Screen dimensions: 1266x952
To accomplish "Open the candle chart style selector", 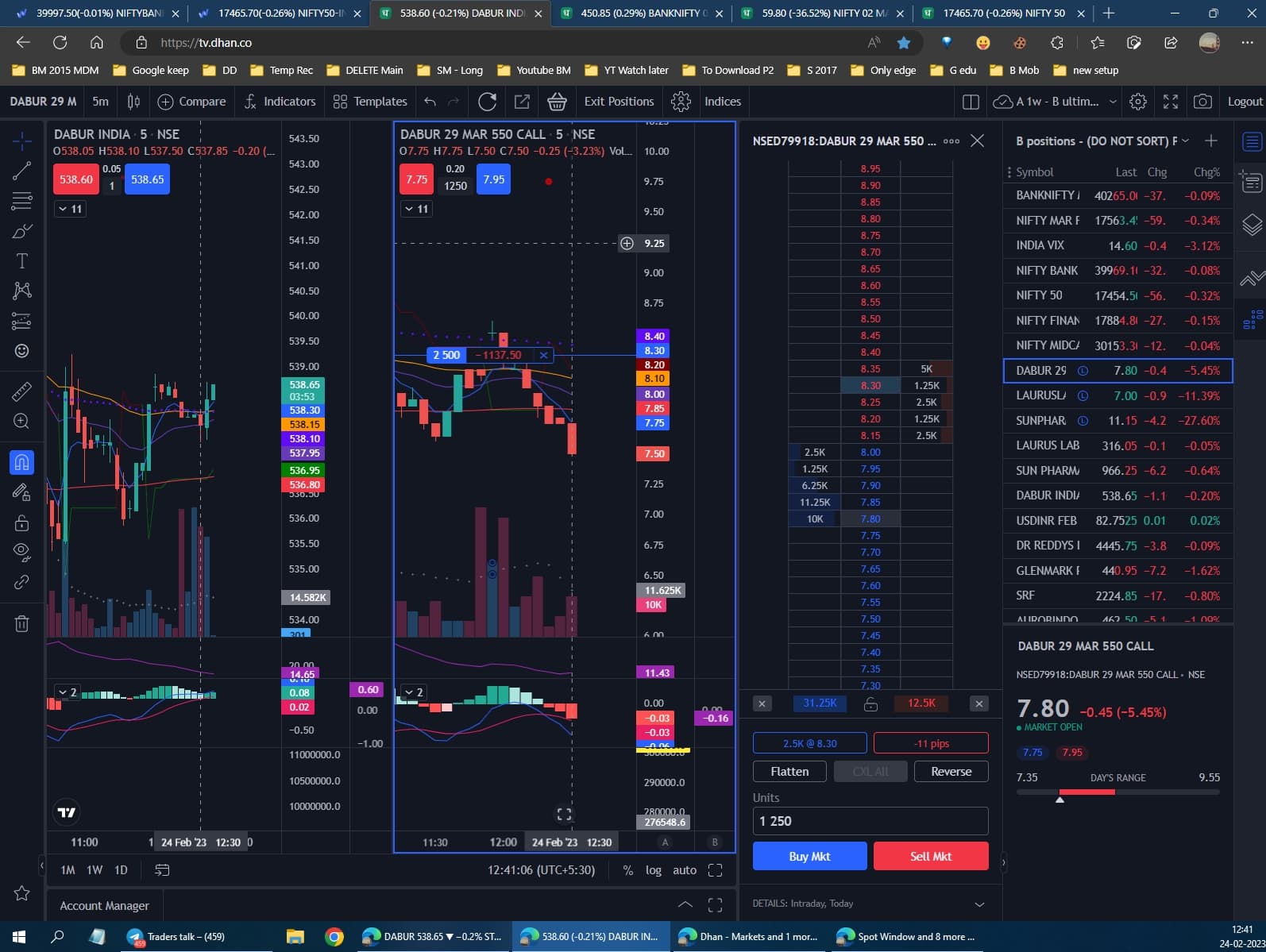I will tap(133, 102).
